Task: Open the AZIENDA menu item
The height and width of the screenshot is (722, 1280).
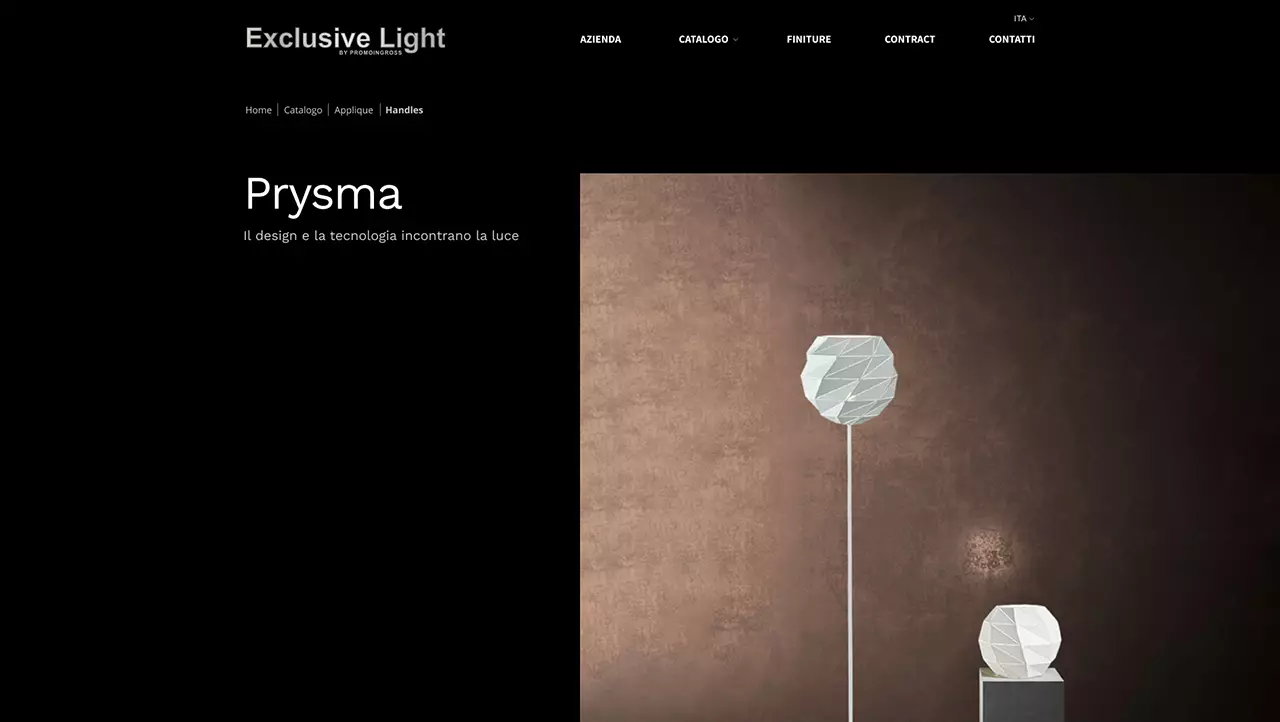Action: pos(600,39)
